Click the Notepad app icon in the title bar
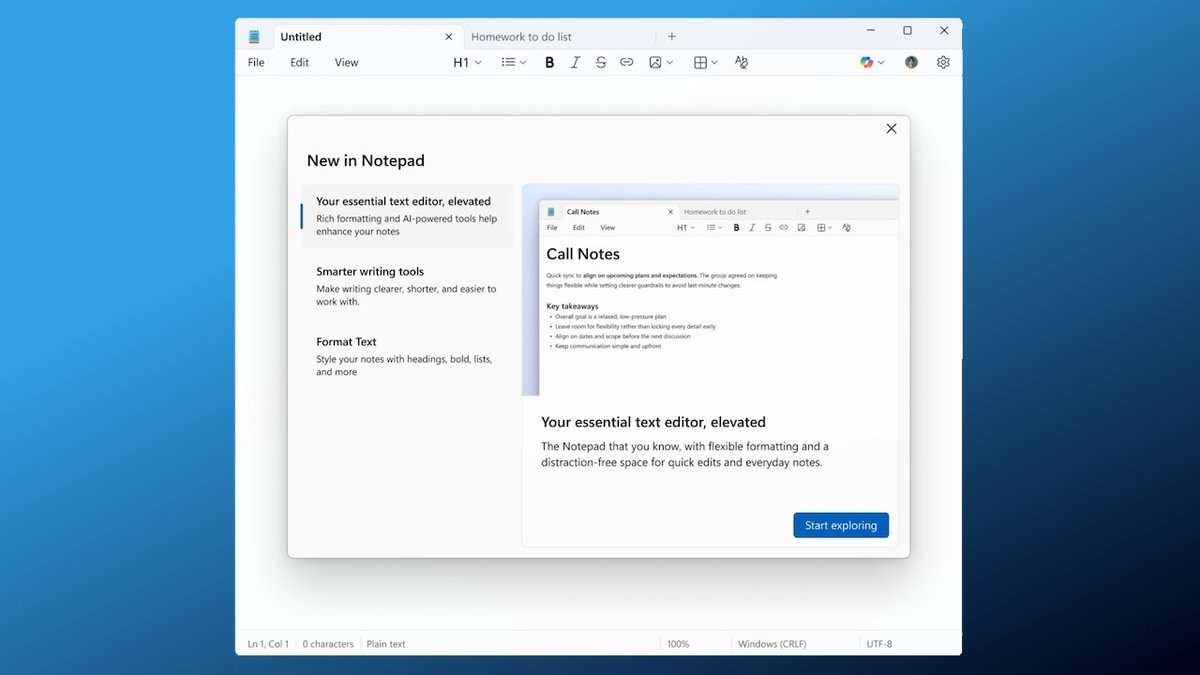1200x675 pixels. coord(254,37)
